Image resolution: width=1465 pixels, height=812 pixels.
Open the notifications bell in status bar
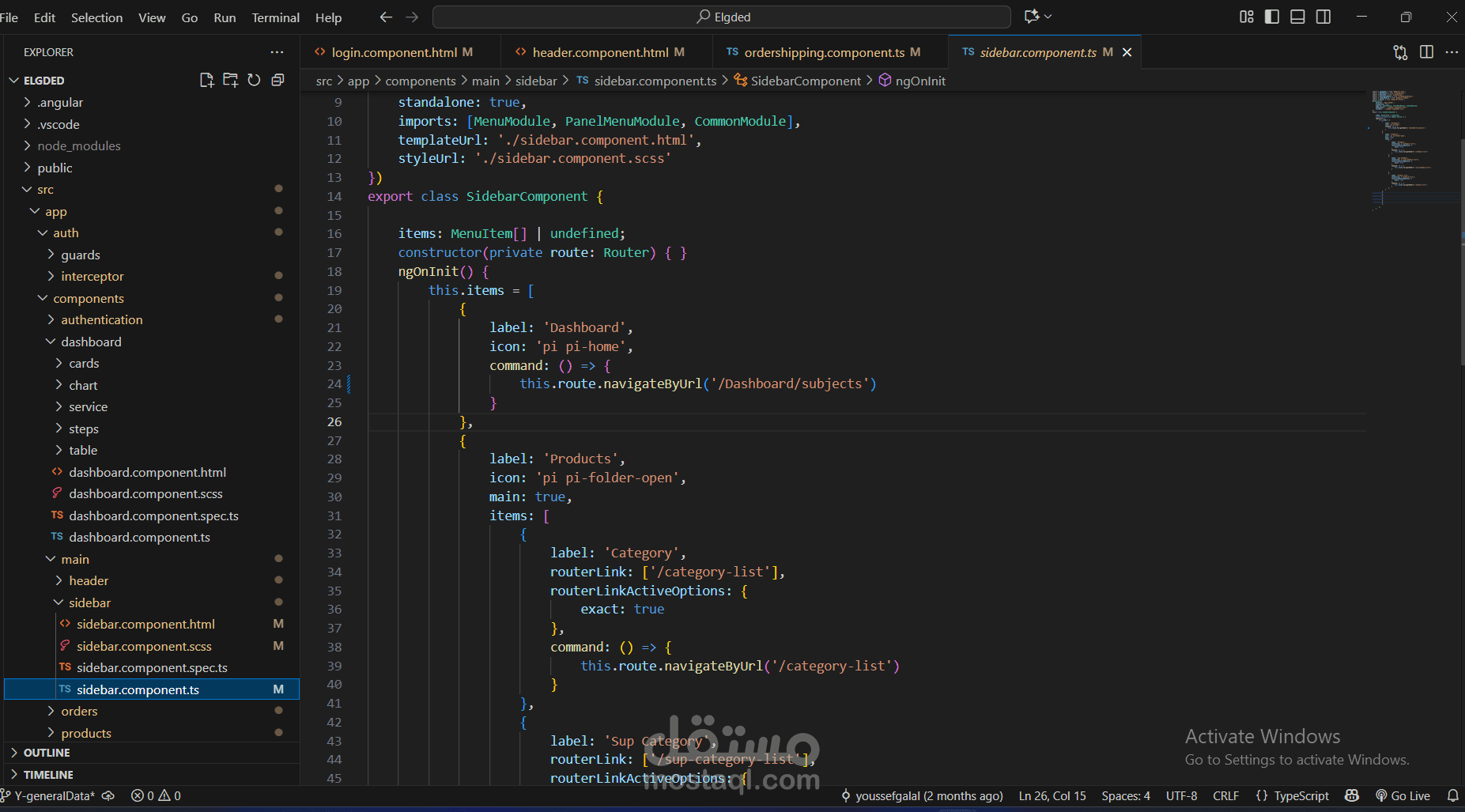(x=1452, y=795)
